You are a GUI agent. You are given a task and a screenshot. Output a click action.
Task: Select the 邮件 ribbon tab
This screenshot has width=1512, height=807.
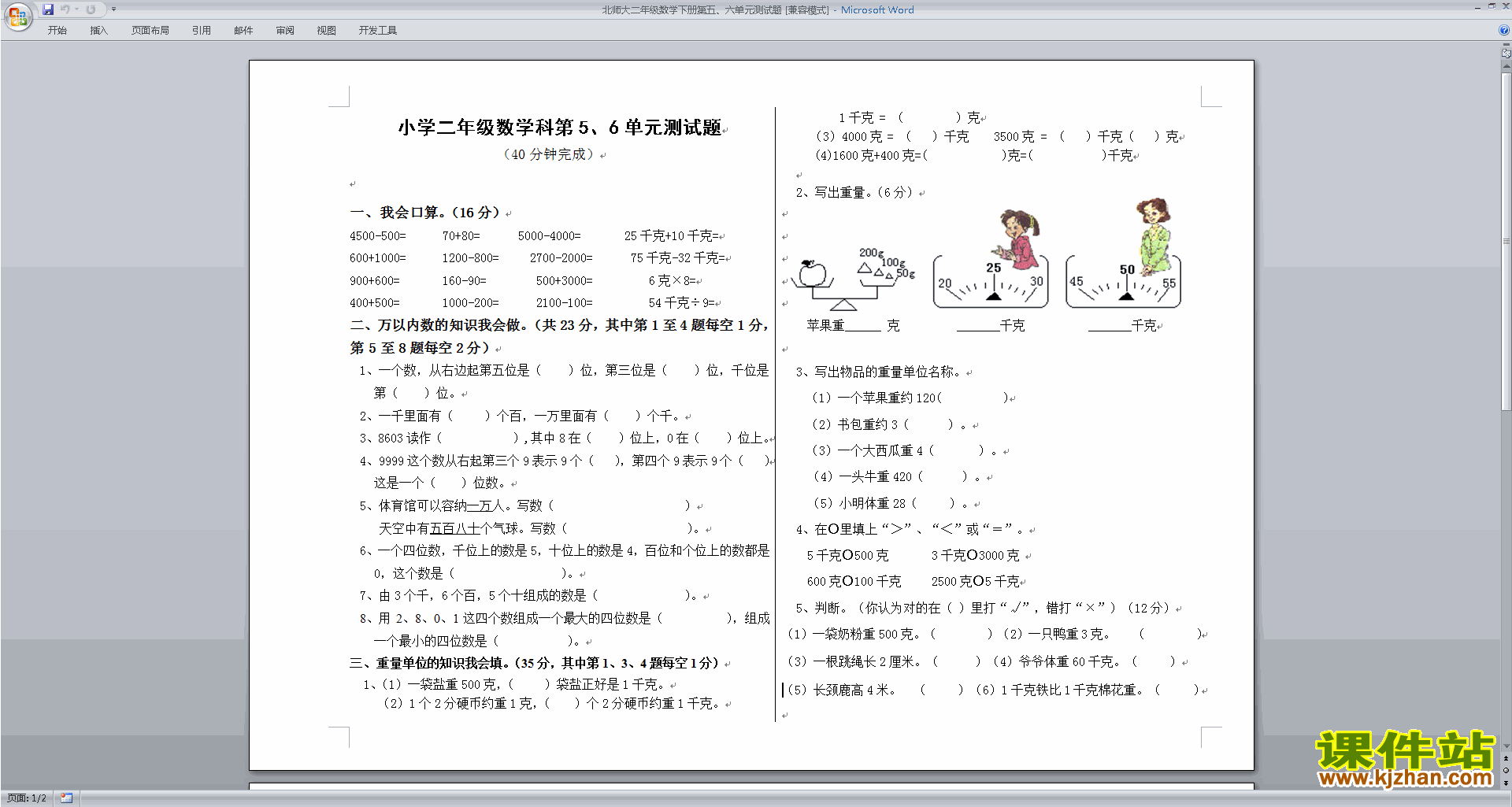pyautogui.click(x=243, y=31)
